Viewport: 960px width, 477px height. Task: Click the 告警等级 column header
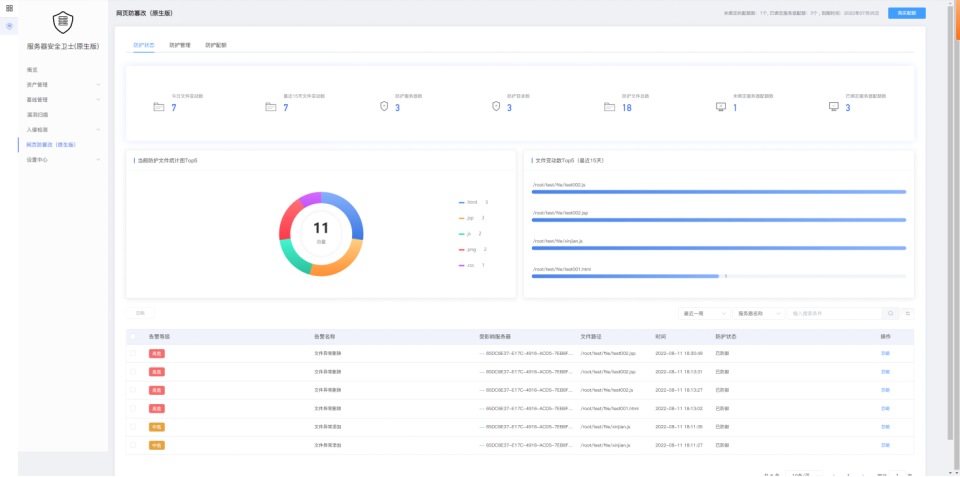(159, 337)
